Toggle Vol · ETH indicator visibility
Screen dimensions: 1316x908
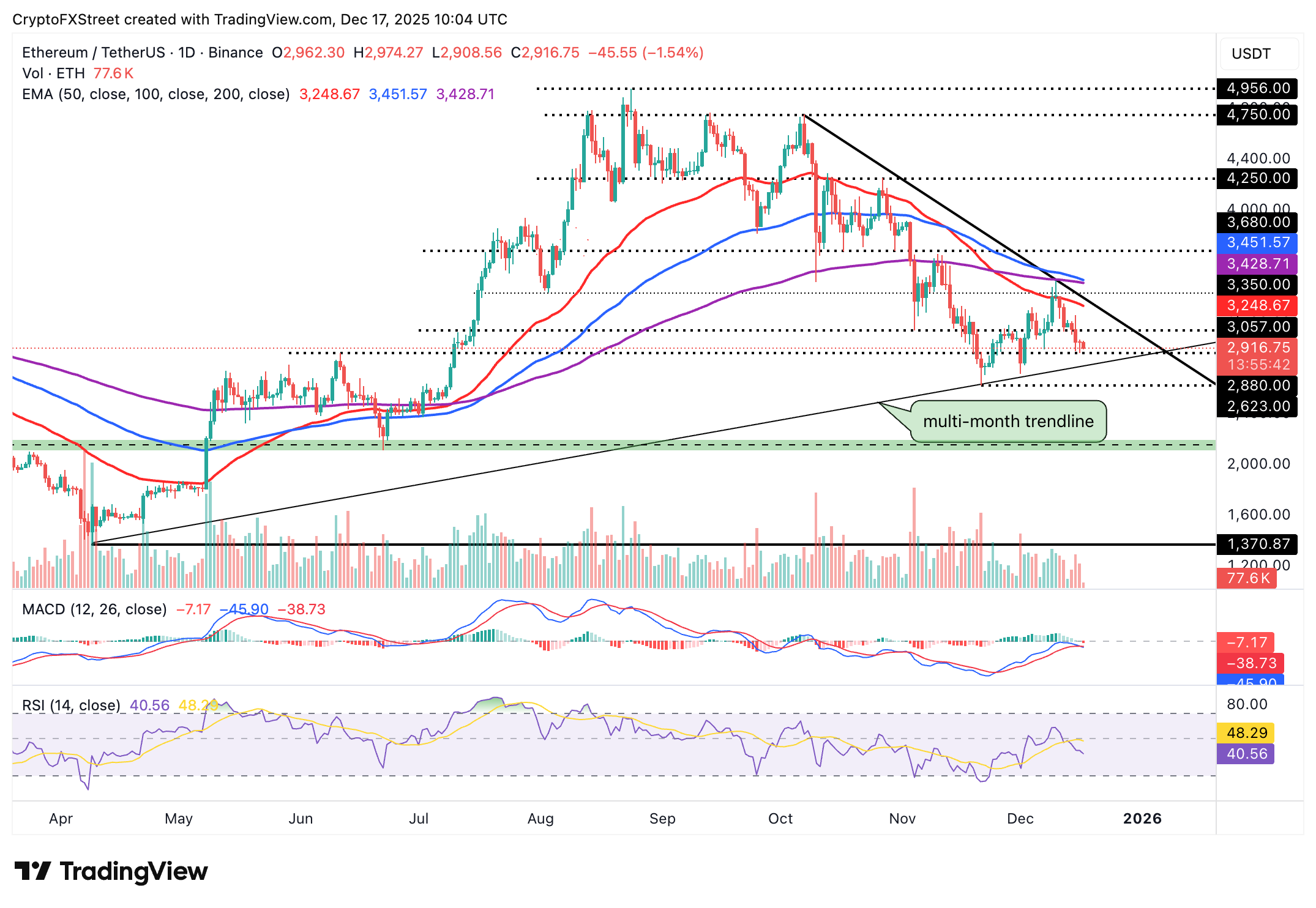click(52, 72)
